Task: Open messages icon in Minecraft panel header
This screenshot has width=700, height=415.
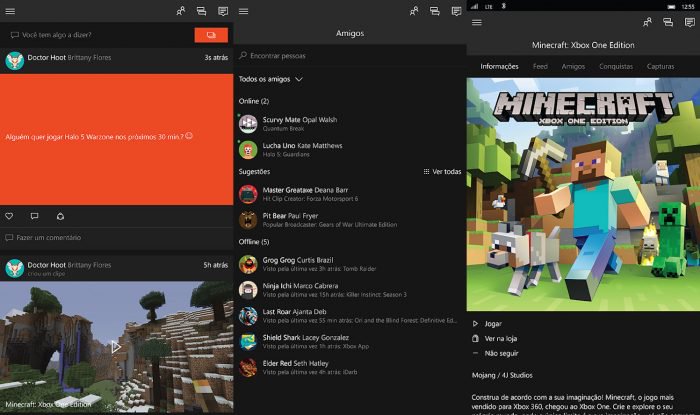Action: tap(689, 22)
